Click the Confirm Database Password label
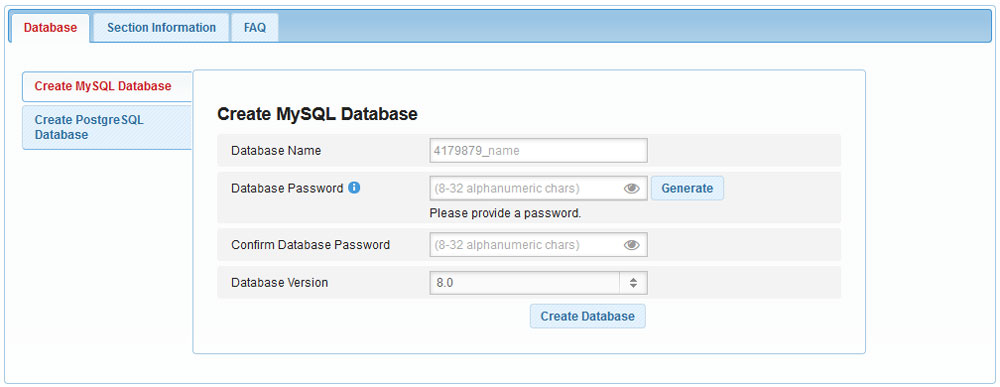The image size is (1000, 387). coord(311,245)
